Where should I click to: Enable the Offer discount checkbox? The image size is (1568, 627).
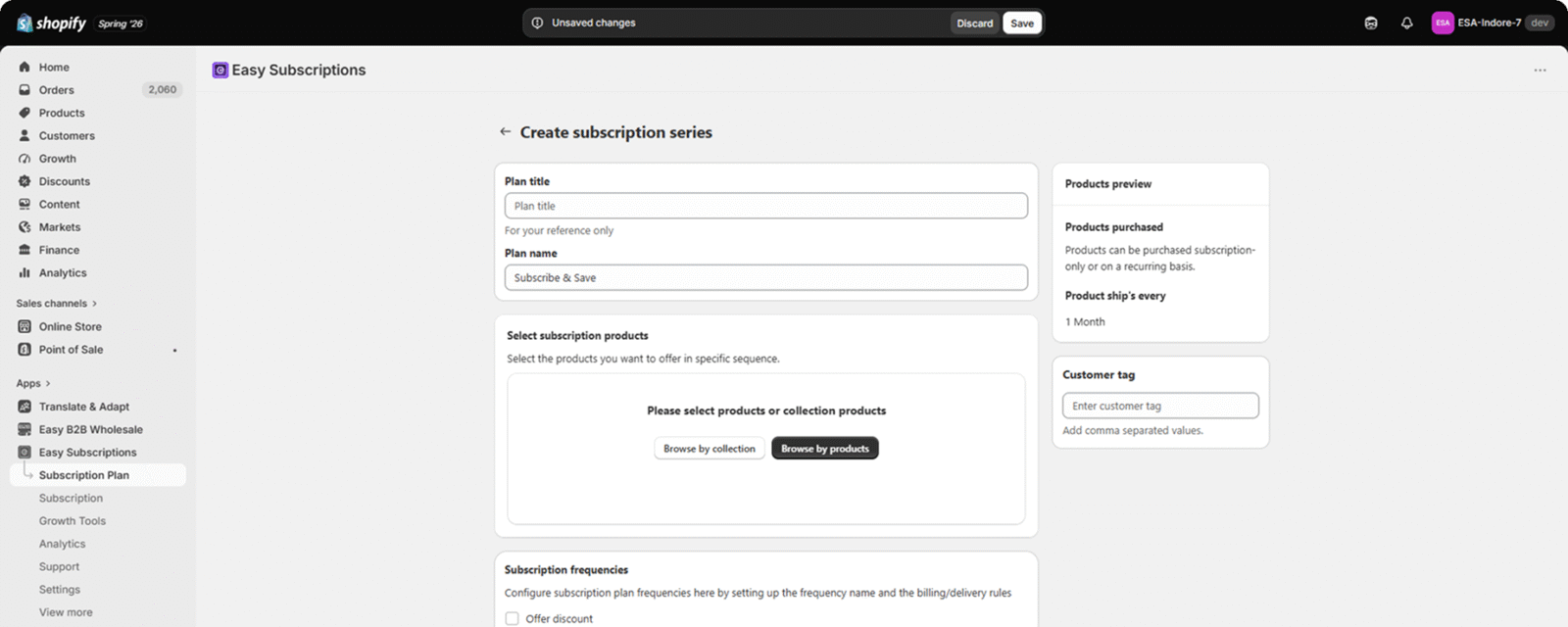(512, 618)
